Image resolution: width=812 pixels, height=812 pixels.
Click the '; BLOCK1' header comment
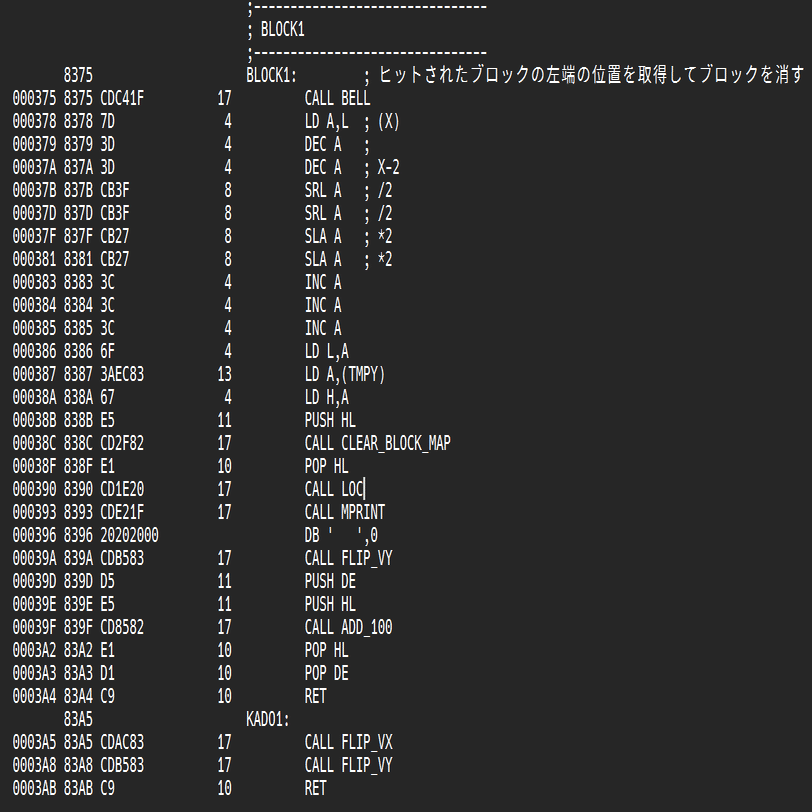pyautogui.click(x=276, y=30)
